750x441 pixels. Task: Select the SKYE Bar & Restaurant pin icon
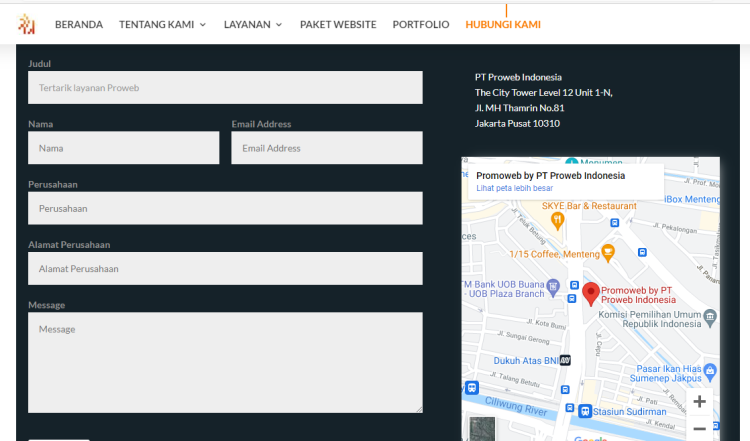(558, 221)
